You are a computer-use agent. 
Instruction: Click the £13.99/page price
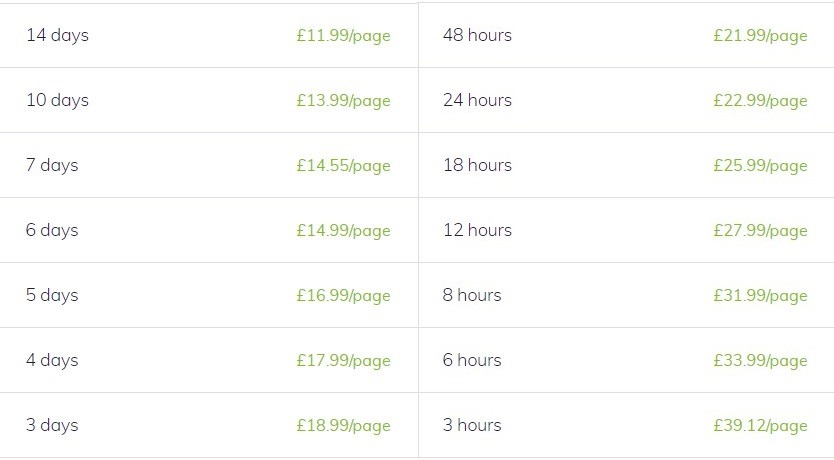[344, 101]
